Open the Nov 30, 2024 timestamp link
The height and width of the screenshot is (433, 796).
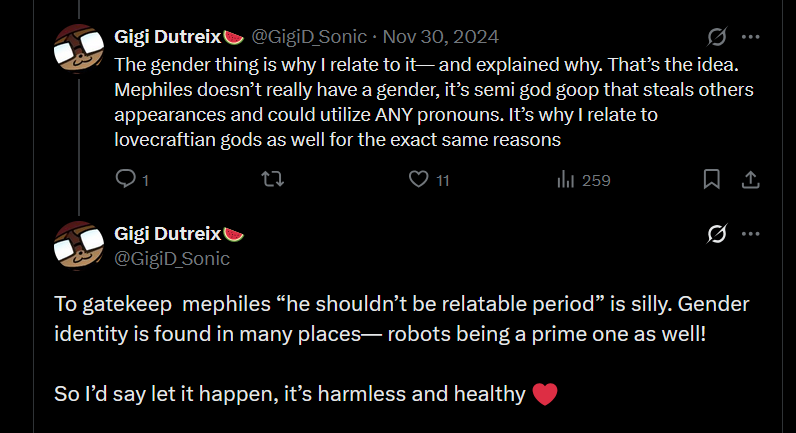pos(441,38)
